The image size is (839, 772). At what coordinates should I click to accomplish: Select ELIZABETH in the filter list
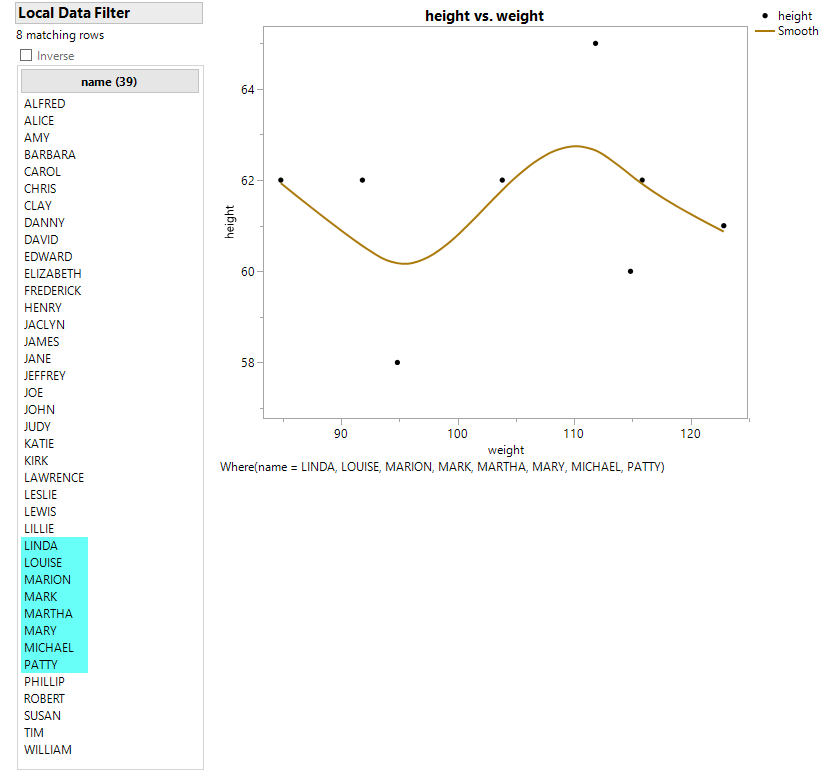(x=52, y=273)
